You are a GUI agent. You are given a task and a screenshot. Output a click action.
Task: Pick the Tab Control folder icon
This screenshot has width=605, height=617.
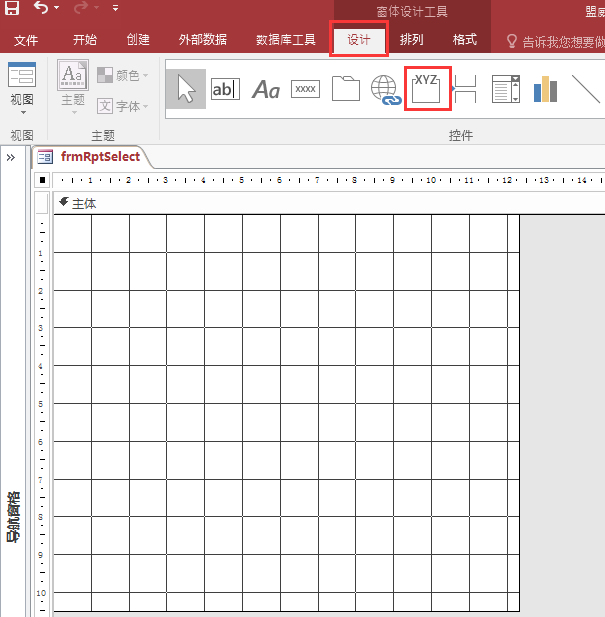click(346, 88)
